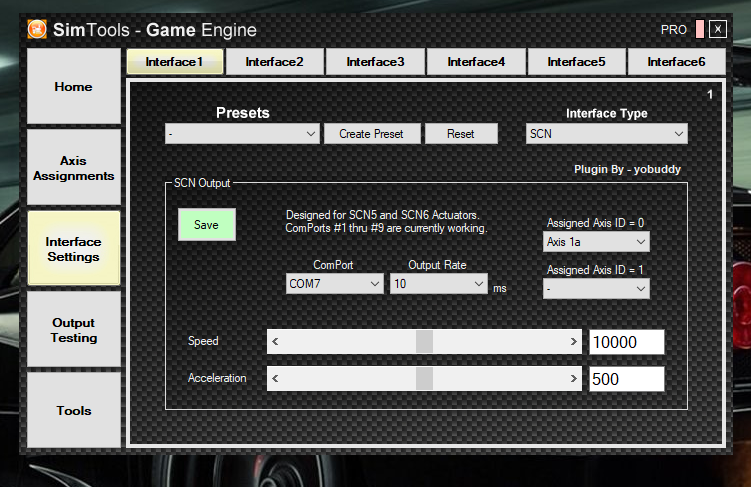751x487 pixels.
Task: Open Interface Settings section
Action: coord(74,249)
